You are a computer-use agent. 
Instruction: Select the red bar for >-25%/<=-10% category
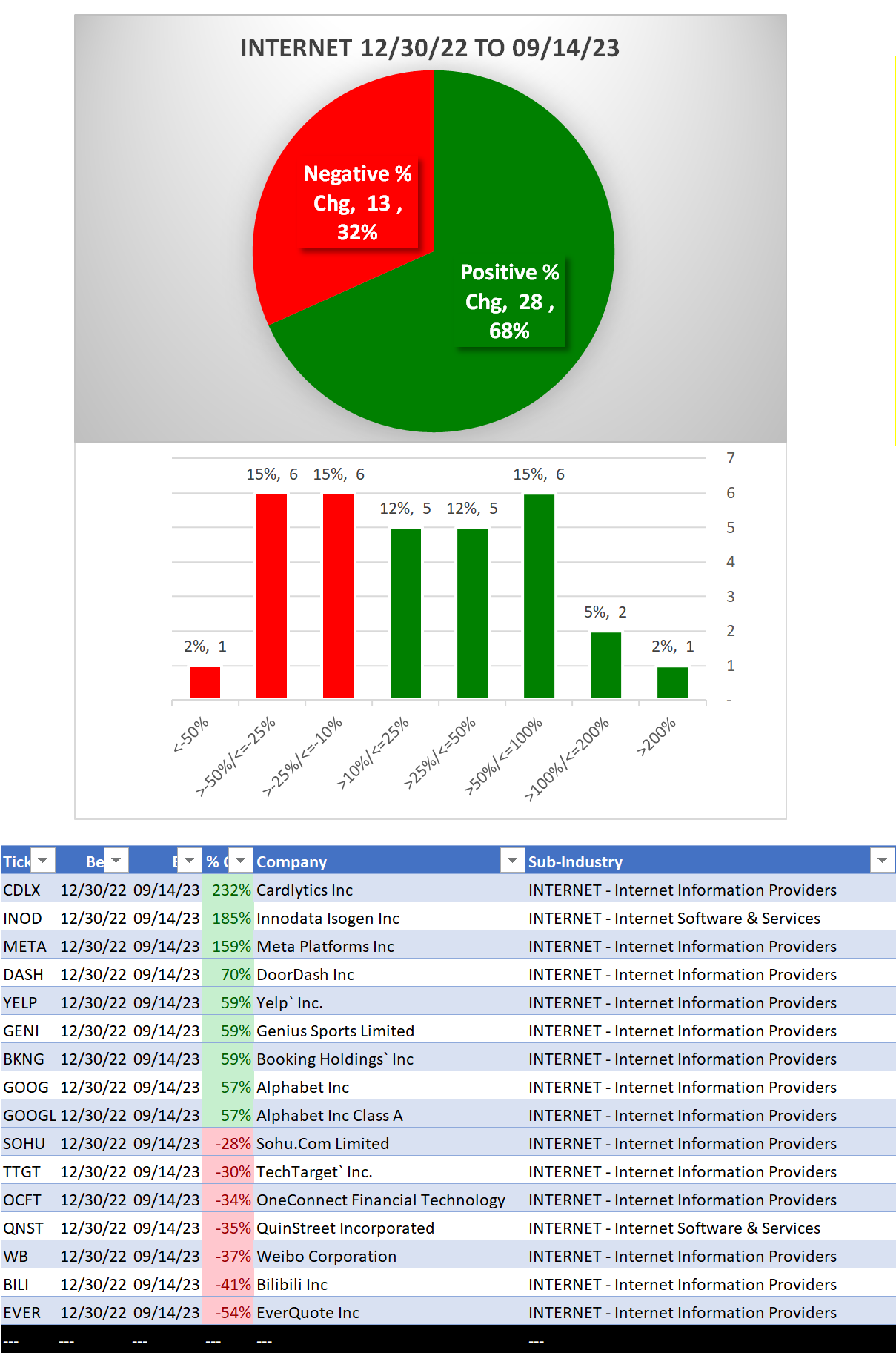tap(338, 596)
